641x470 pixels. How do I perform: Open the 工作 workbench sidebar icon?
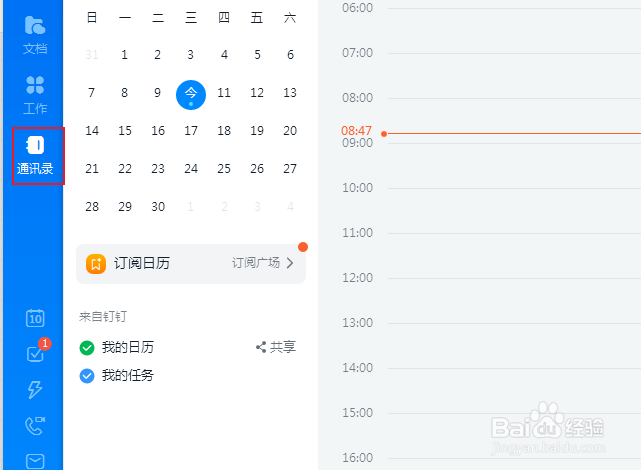point(35,93)
